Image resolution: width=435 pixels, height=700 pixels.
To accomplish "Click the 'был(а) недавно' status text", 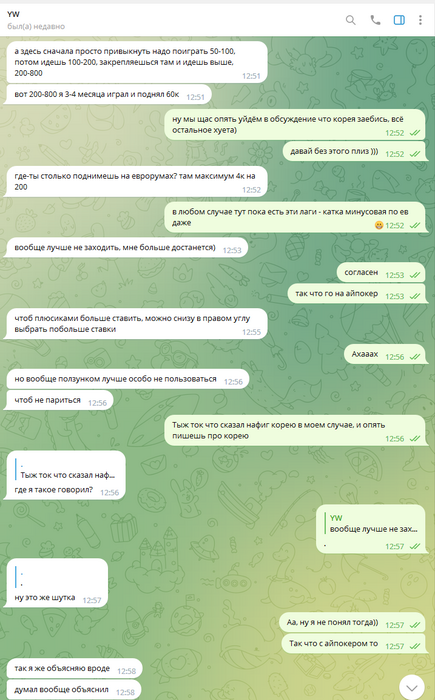I will point(36,26).
